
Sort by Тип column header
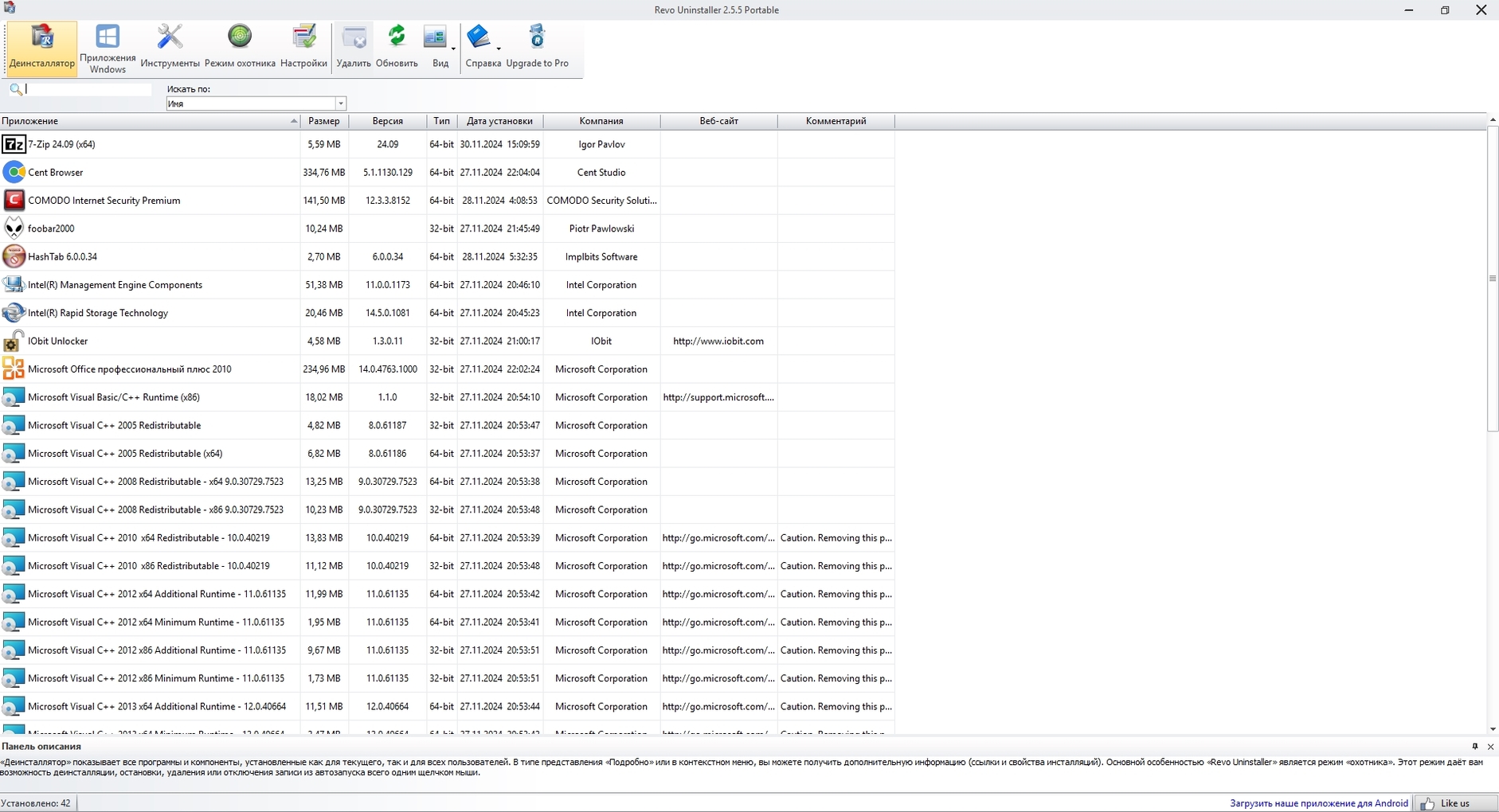[x=442, y=121]
